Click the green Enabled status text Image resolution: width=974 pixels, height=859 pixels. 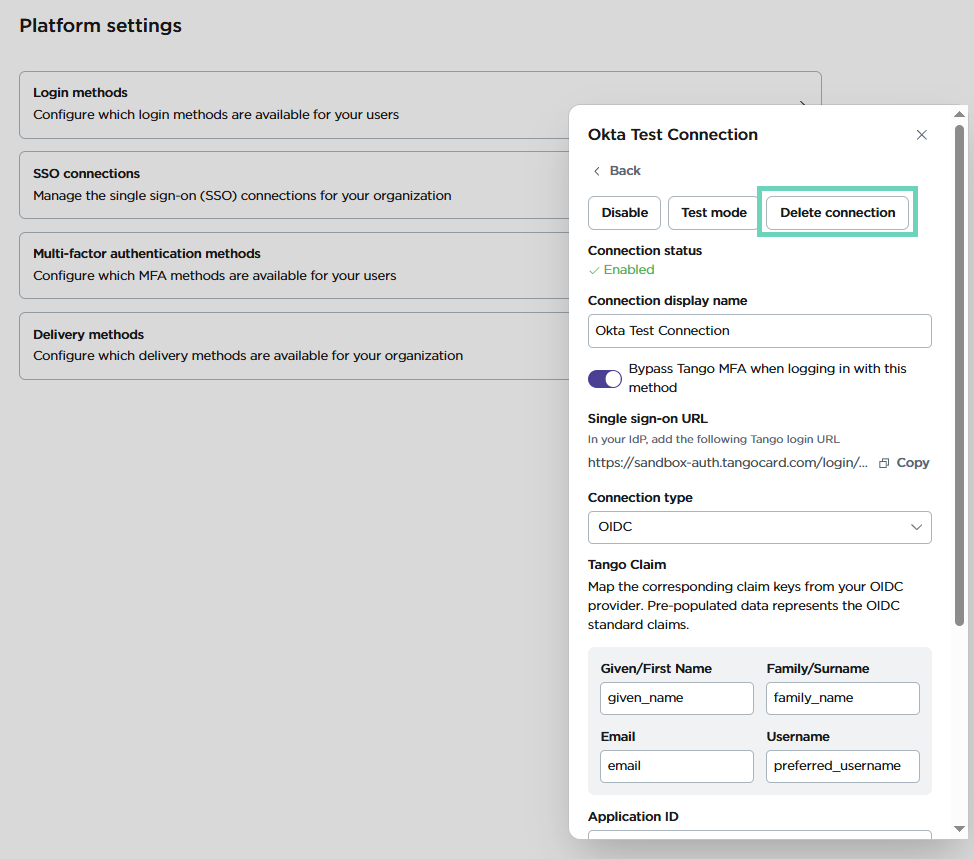tap(629, 270)
